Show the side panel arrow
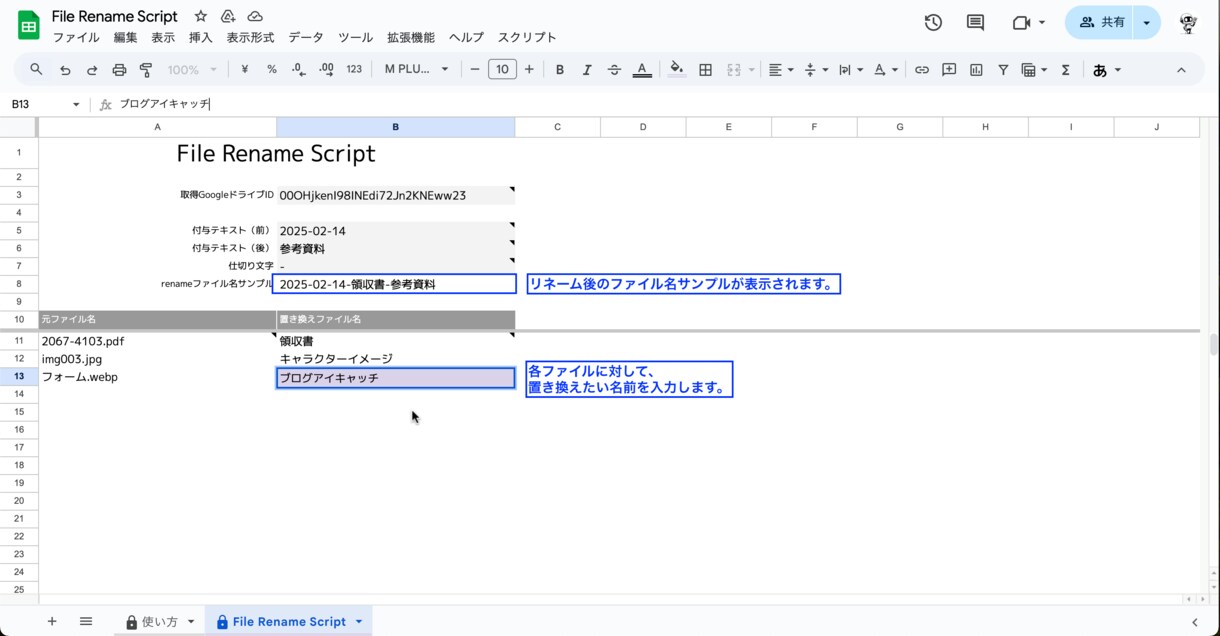This screenshot has width=1220, height=636. [x=1195, y=622]
